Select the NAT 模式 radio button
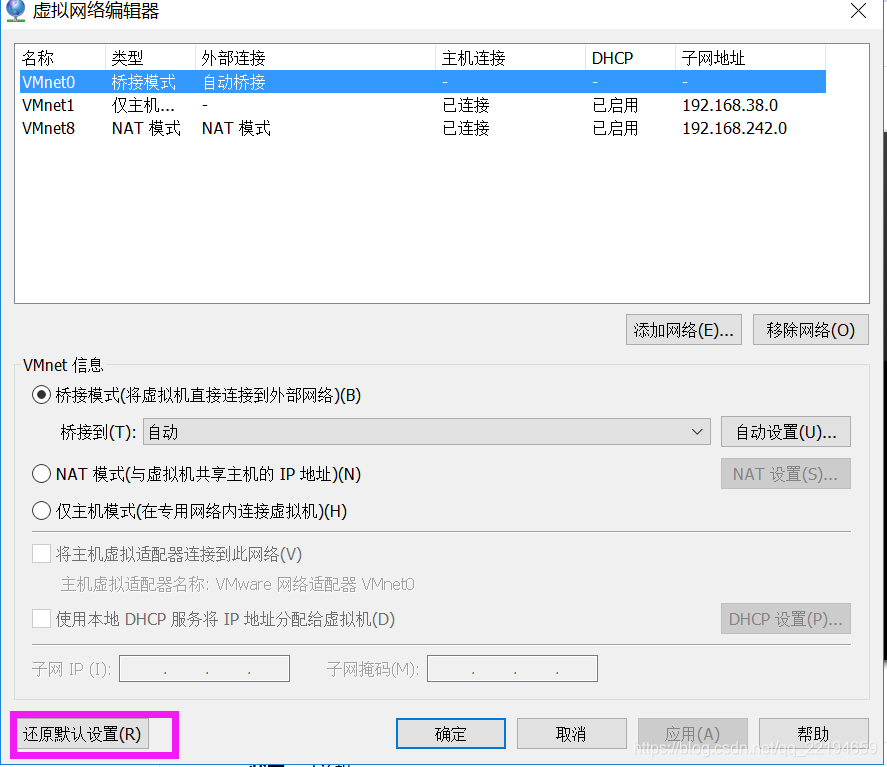 [x=41, y=473]
